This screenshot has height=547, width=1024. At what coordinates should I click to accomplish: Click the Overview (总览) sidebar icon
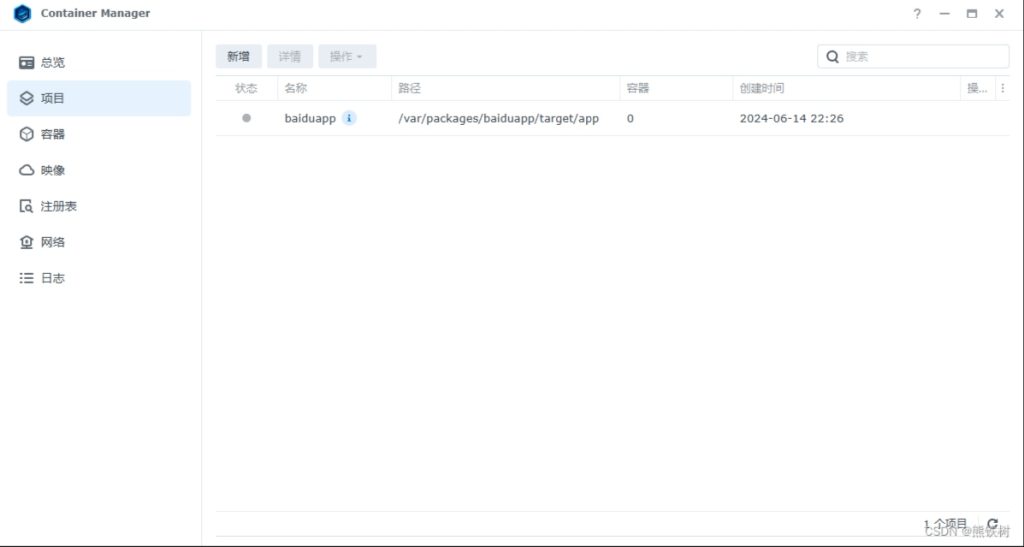[27, 63]
